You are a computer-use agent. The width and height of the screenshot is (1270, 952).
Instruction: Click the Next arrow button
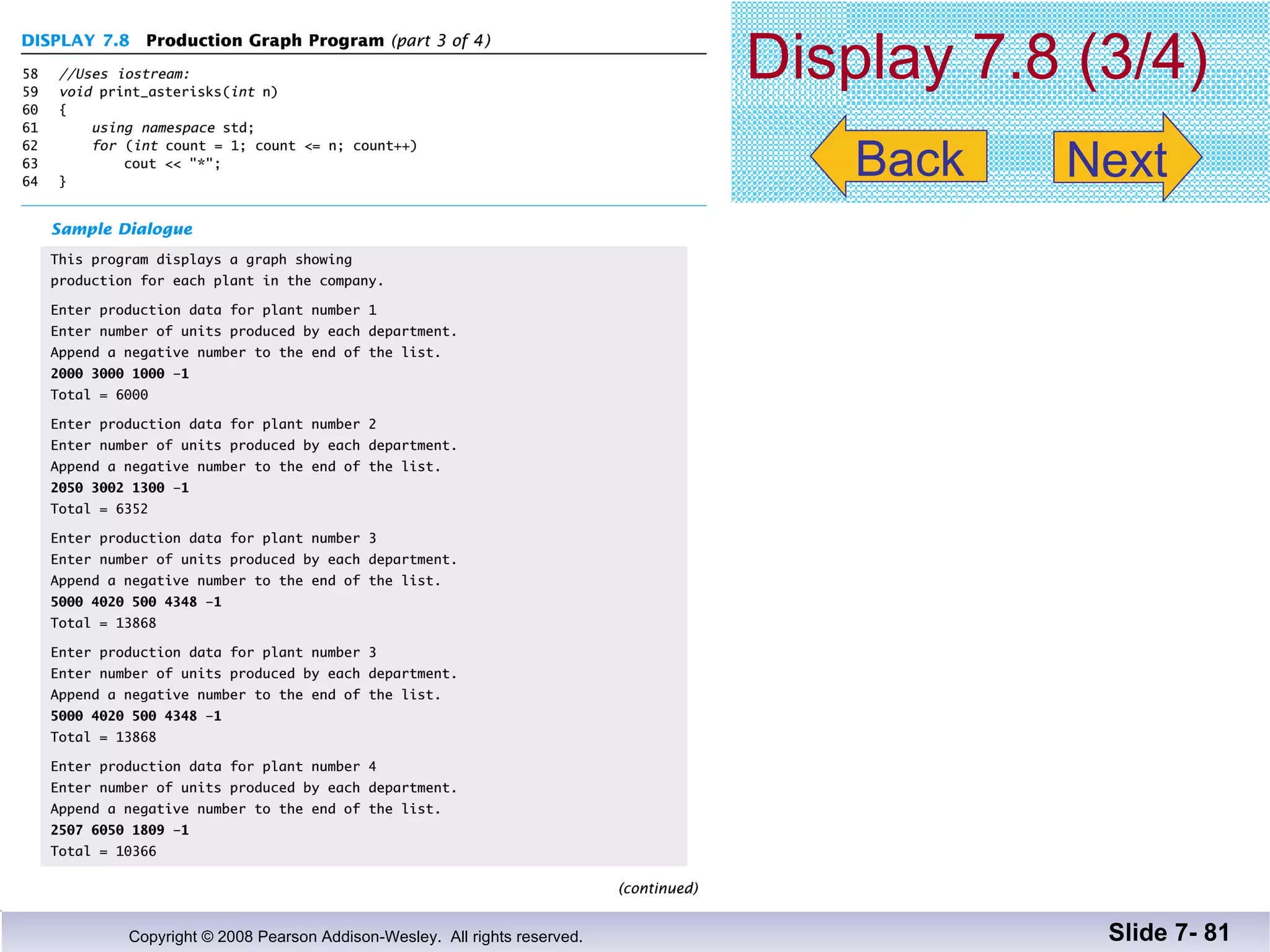pyautogui.click(x=1127, y=157)
